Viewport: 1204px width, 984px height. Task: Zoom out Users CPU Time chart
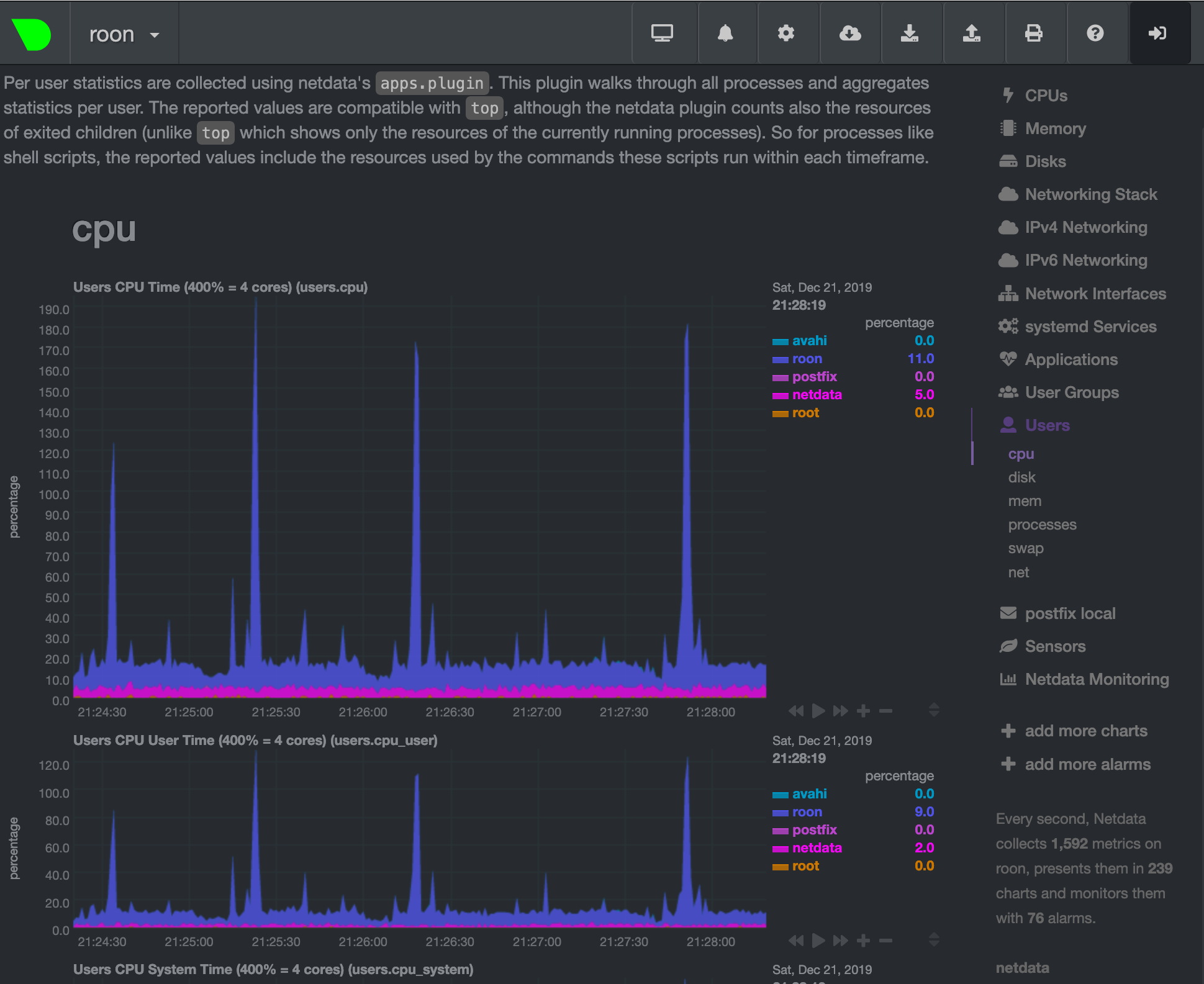[x=886, y=711]
